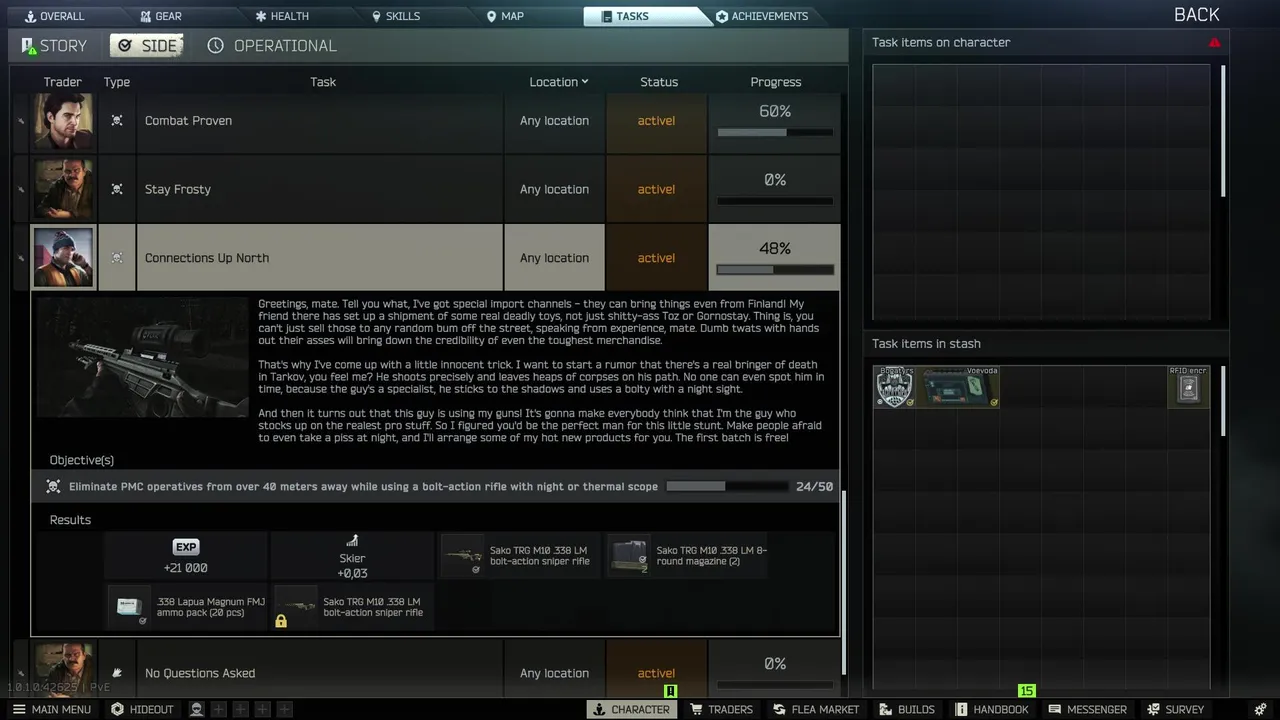
Task: Click Skier portrait on Connections Up North
Action: [63, 258]
